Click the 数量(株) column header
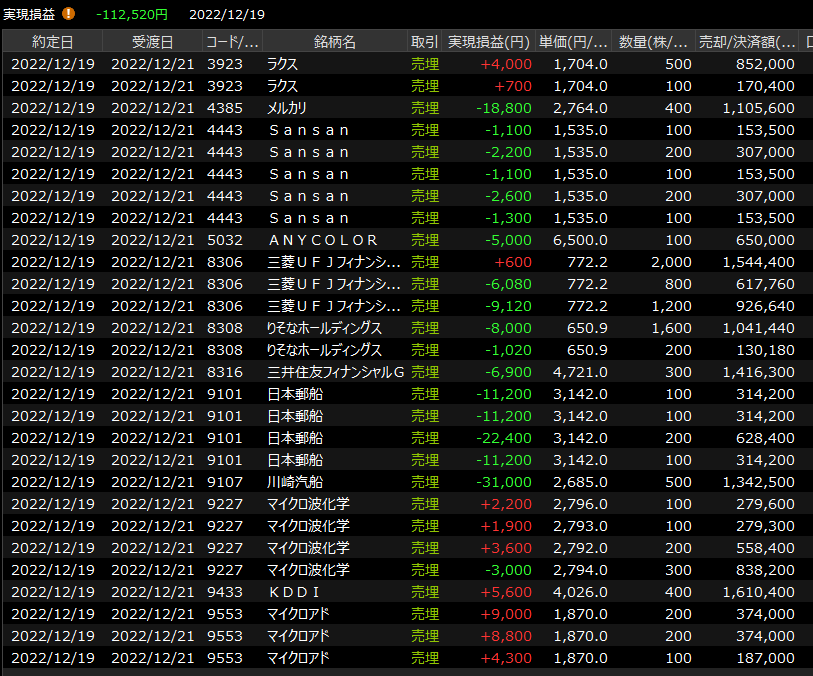 click(654, 41)
